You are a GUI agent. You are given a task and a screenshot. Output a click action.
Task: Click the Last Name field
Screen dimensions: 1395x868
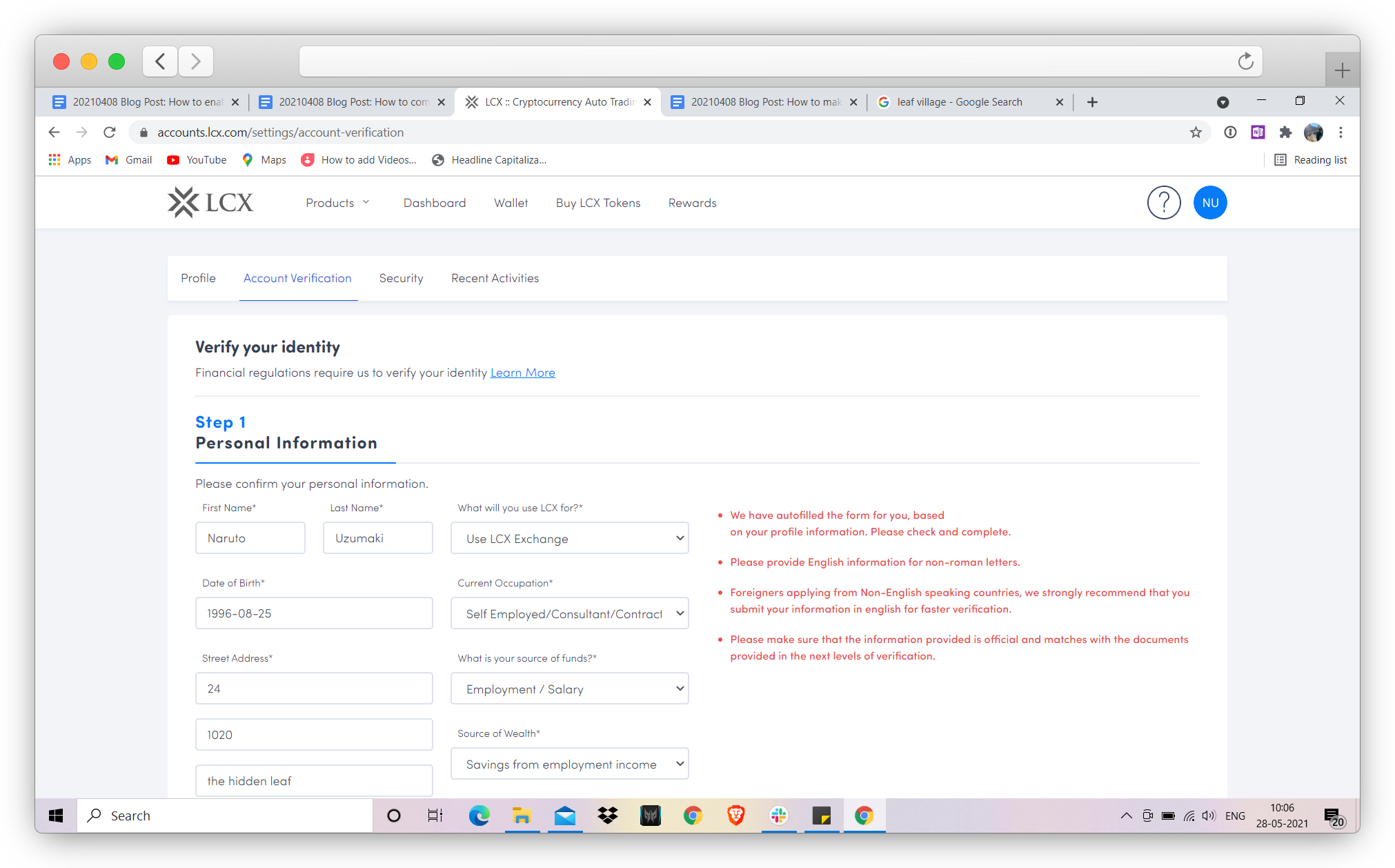[378, 538]
